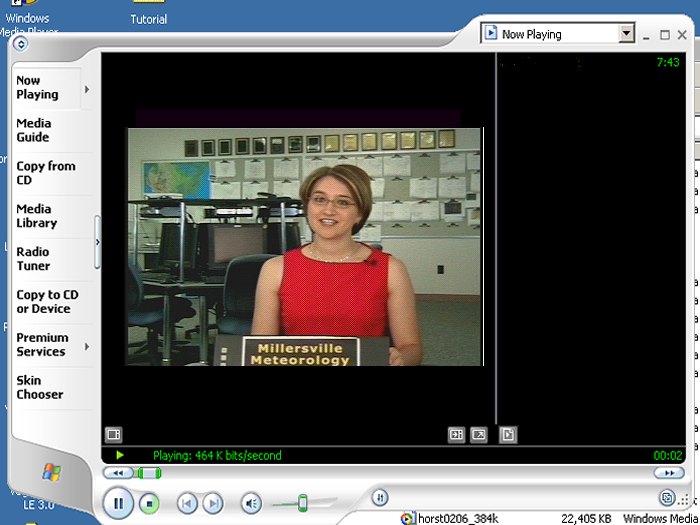Open Copy to CD or Device
700x525 pixels.
click(47, 301)
